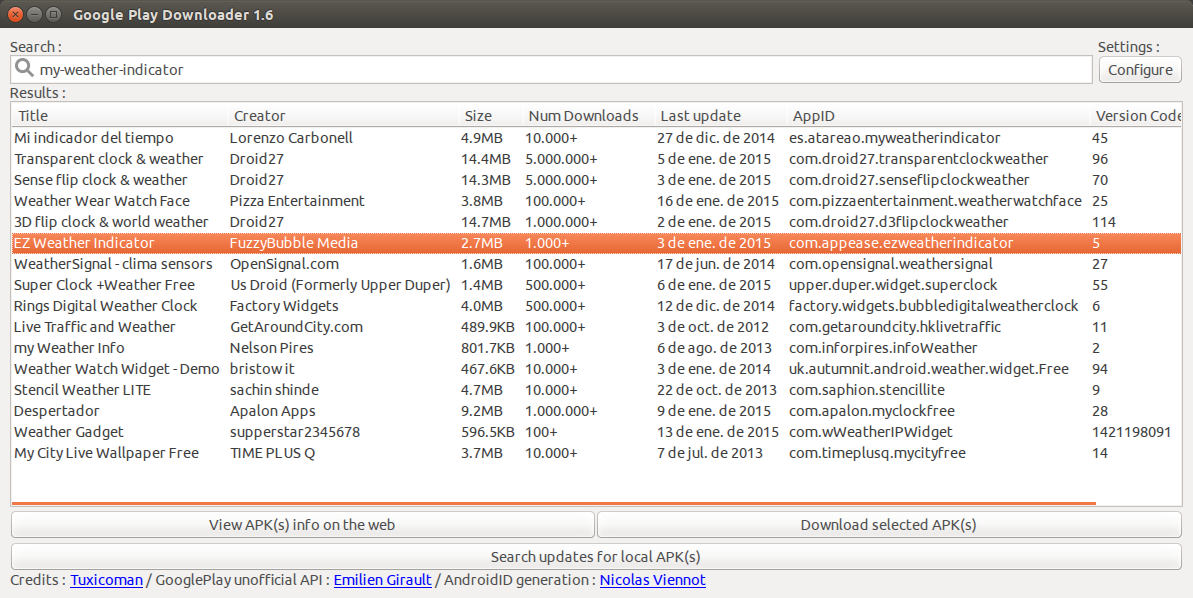1193x598 pixels.
Task: Click AppID upper.duper.widget.superclock
Action: point(893,285)
